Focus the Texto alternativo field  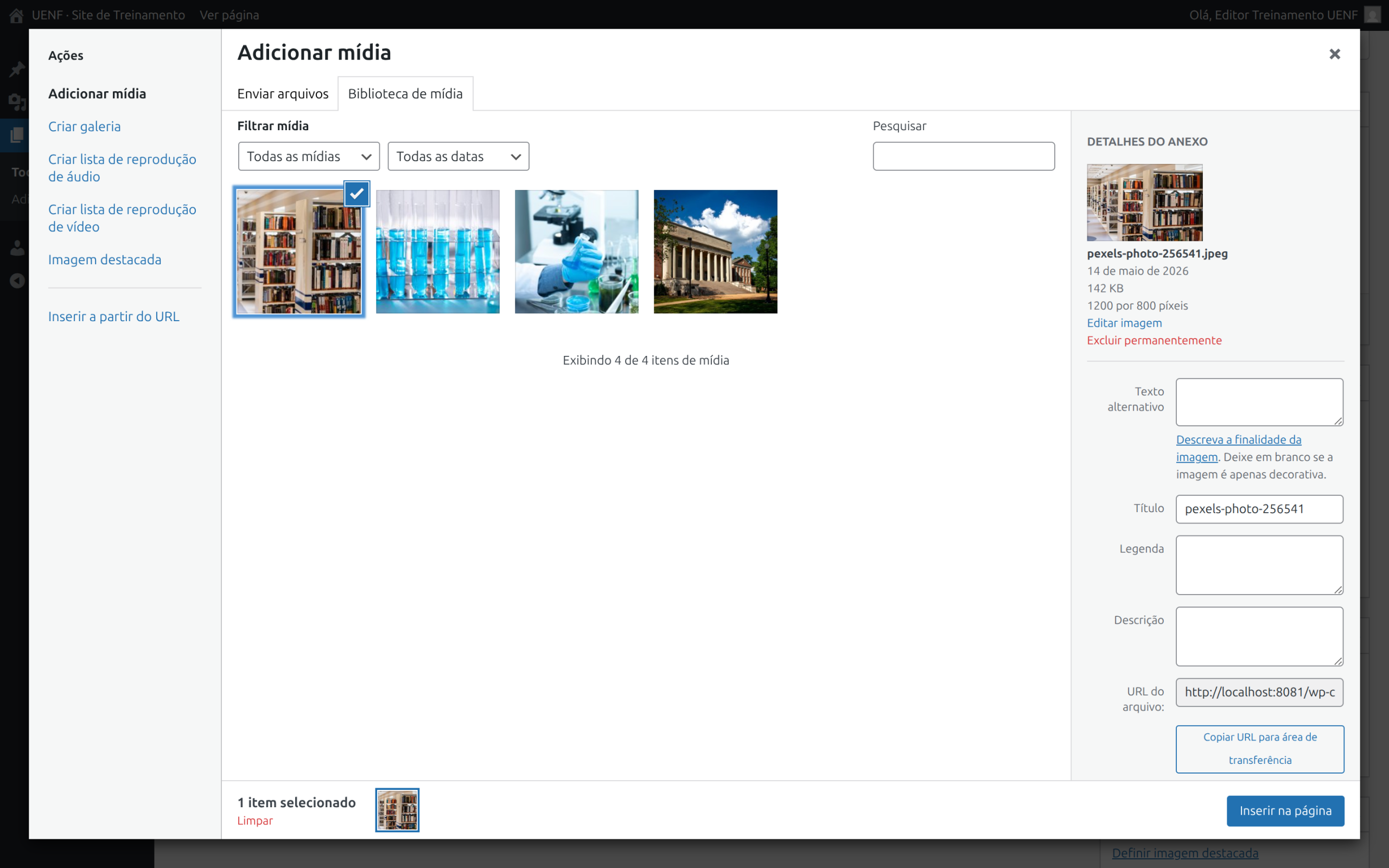[1259, 402]
